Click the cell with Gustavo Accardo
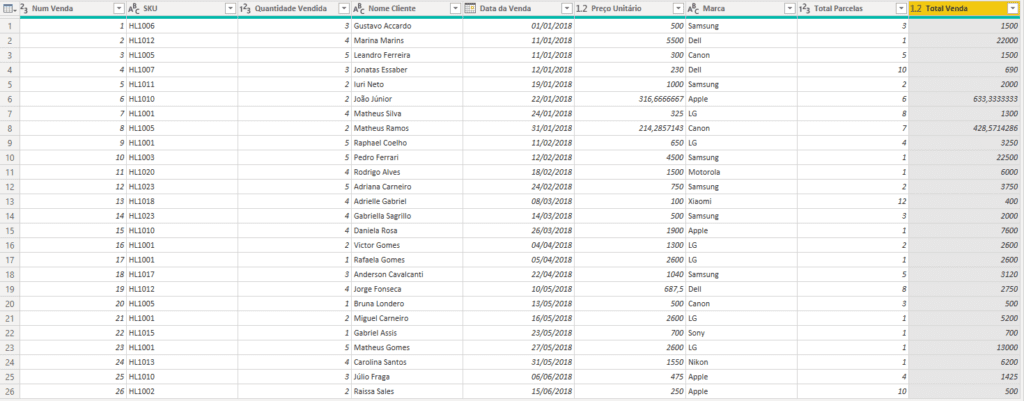The width and height of the screenshot is (1024, 401). (407, 25)
